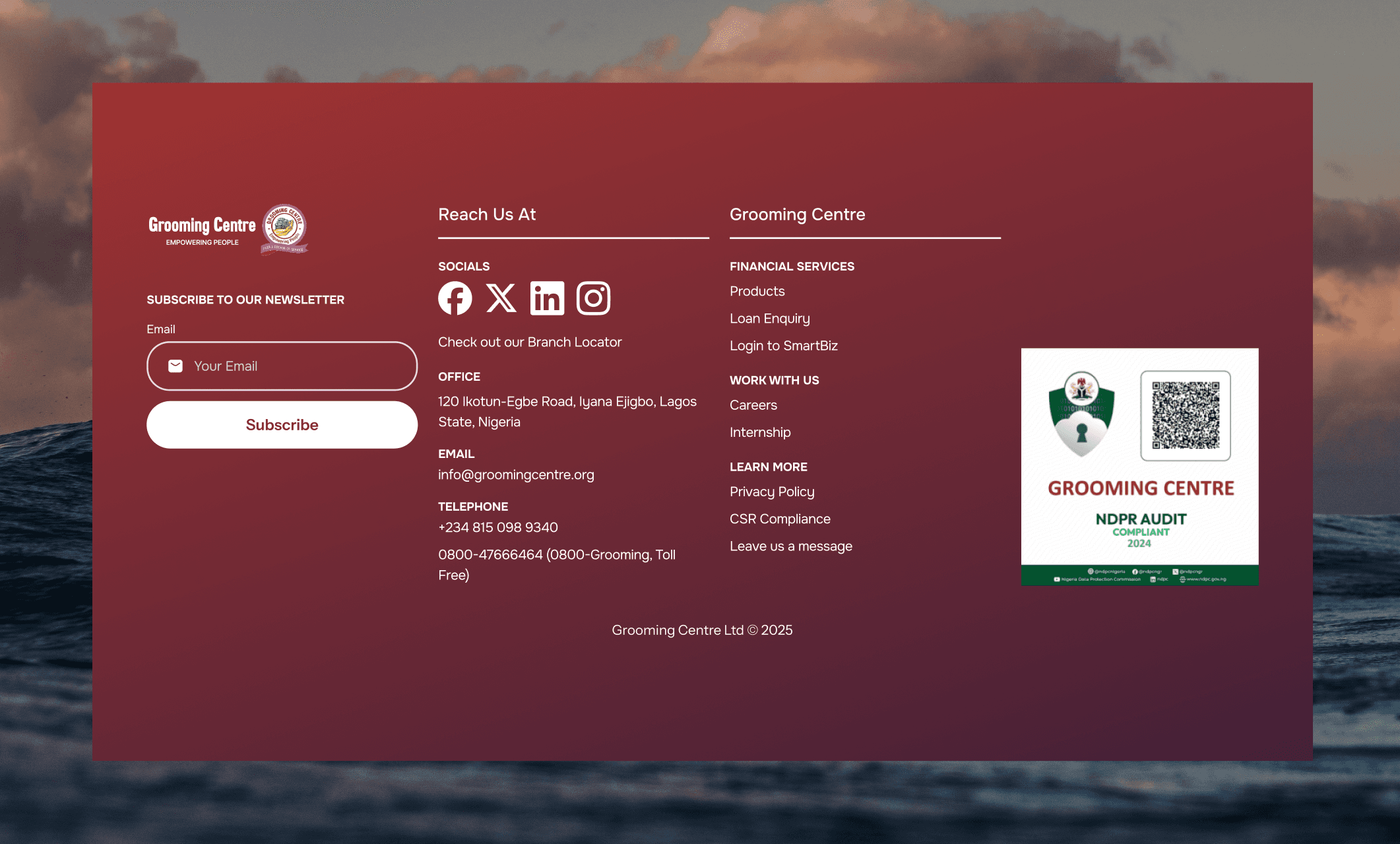1400x844 pixels.
Task: Click the info@groomingcentre.org email address
Action: (516, 474)
